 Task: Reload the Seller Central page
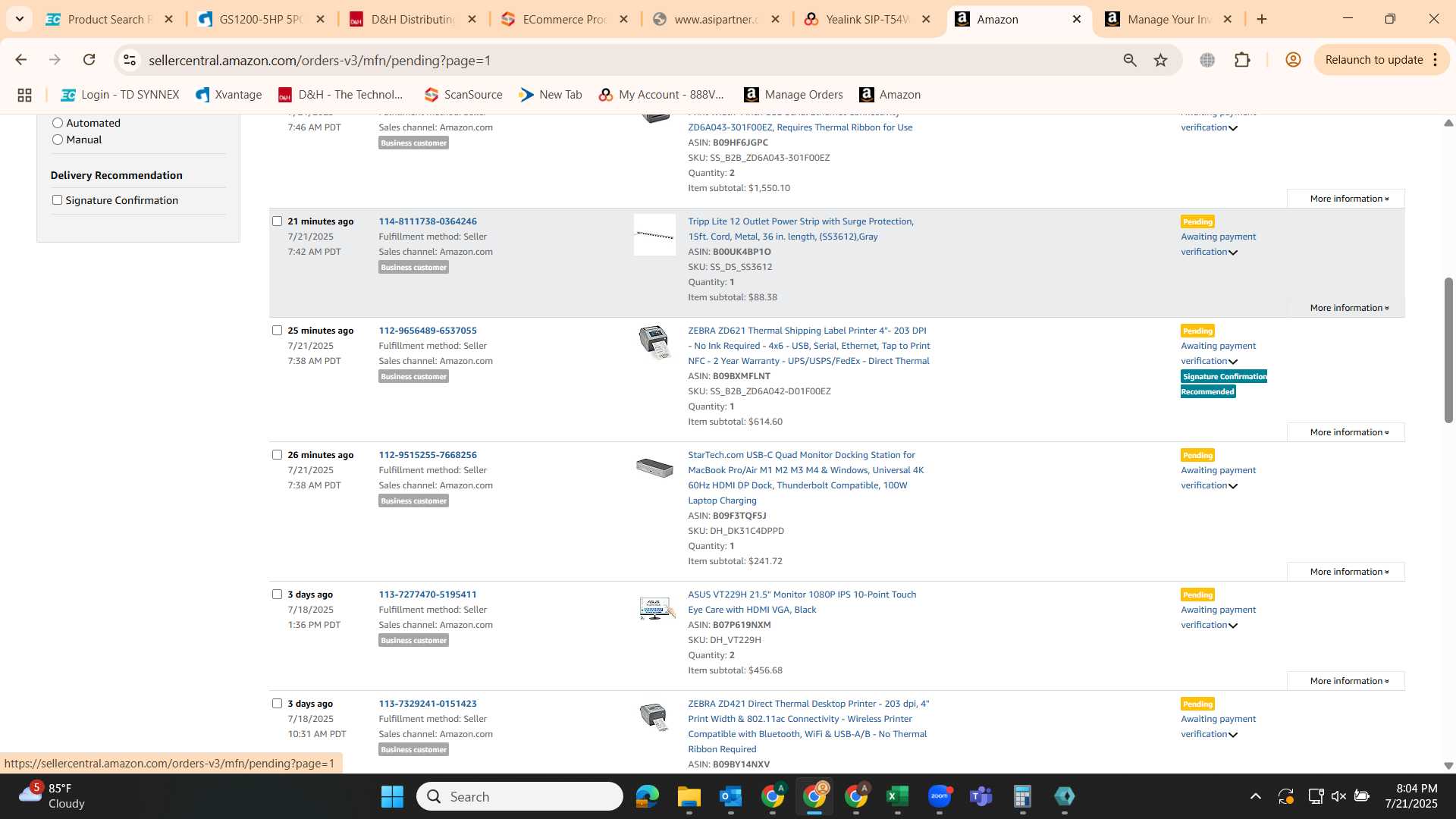click(89, 60)
